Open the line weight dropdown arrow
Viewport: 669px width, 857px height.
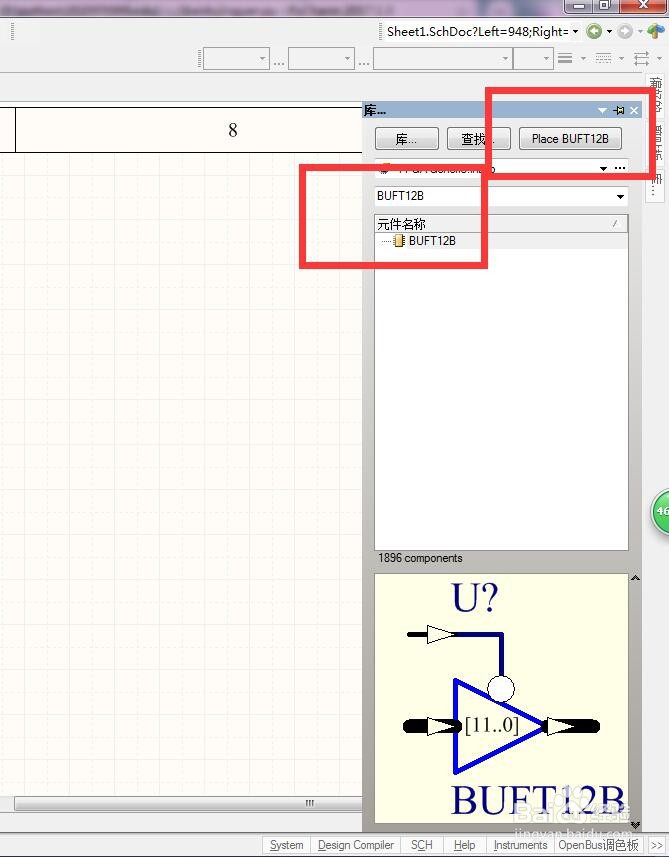[x=583, y=58]
